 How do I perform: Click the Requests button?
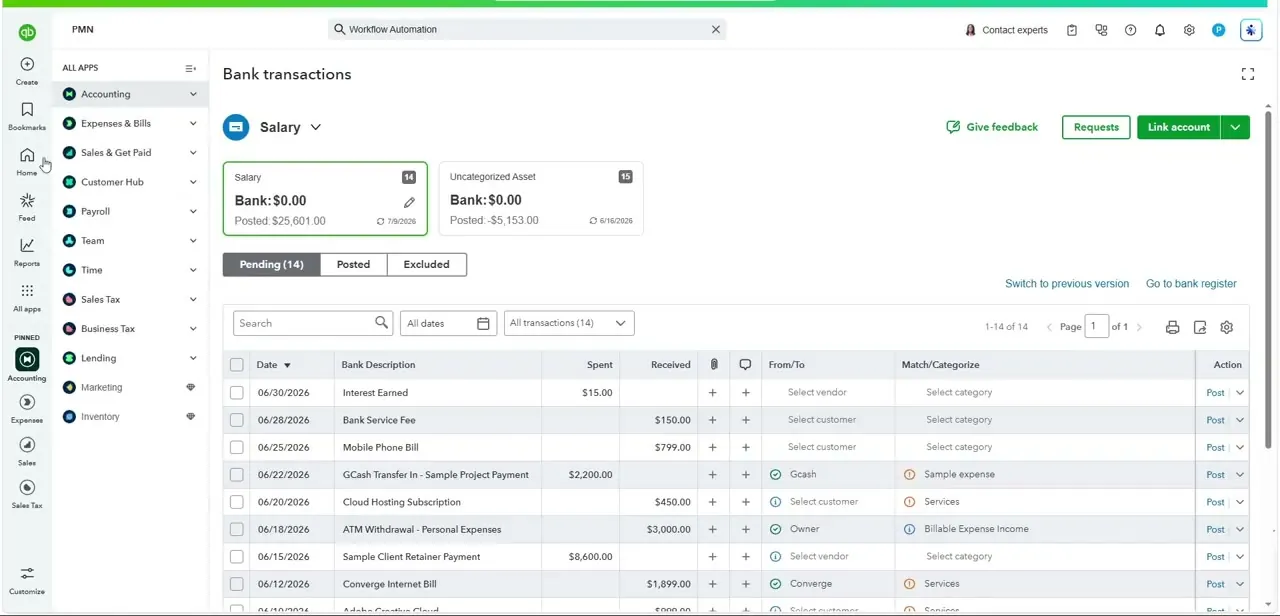tap(1096, 127)
